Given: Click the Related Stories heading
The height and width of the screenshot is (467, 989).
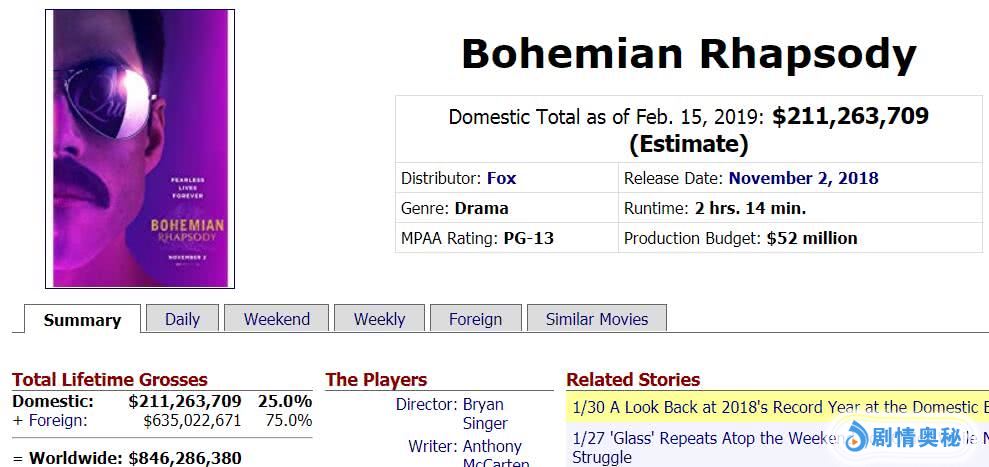Looking at the screenshot, I should tap(633, 380).
